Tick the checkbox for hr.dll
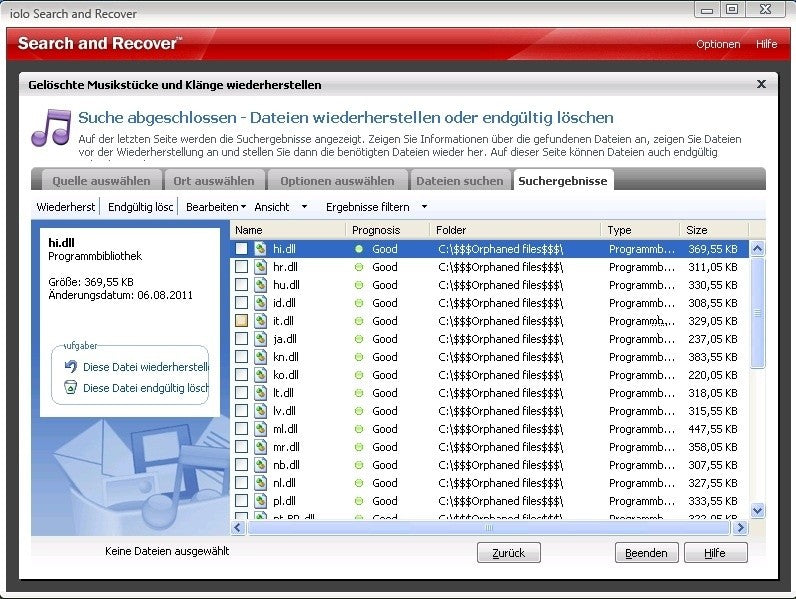 242,267
